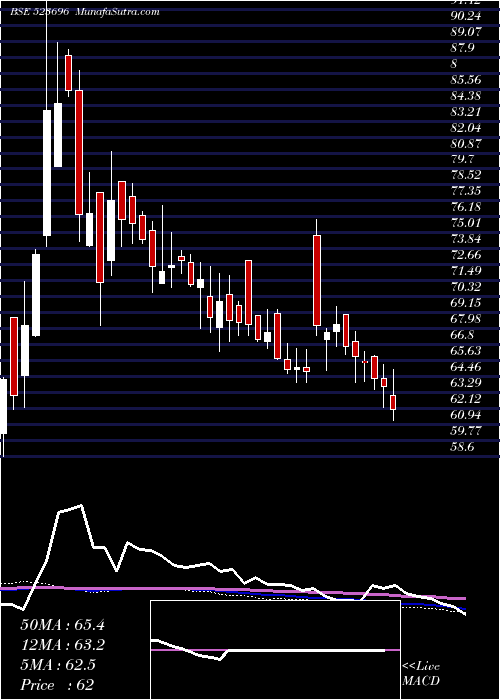The height and width of the screenshot is (700, 500).
Task: Select the 70.32 price axis label
Action: 466,287
